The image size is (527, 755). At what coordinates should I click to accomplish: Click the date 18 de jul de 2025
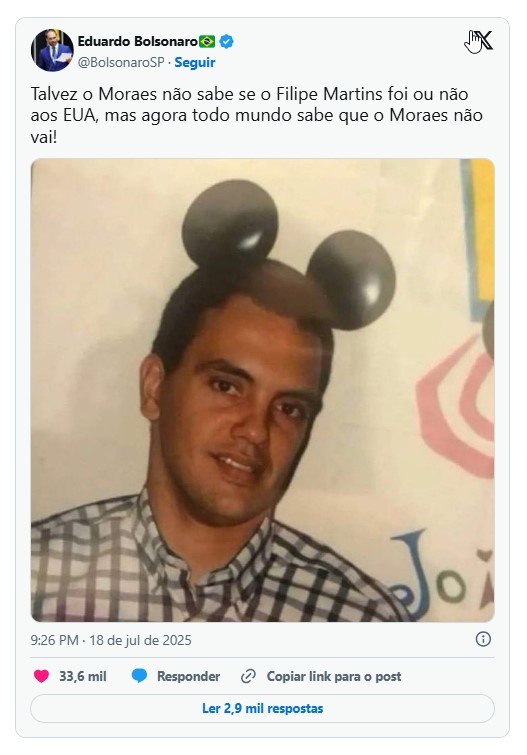pyautogui.click(x=140, y=640)
